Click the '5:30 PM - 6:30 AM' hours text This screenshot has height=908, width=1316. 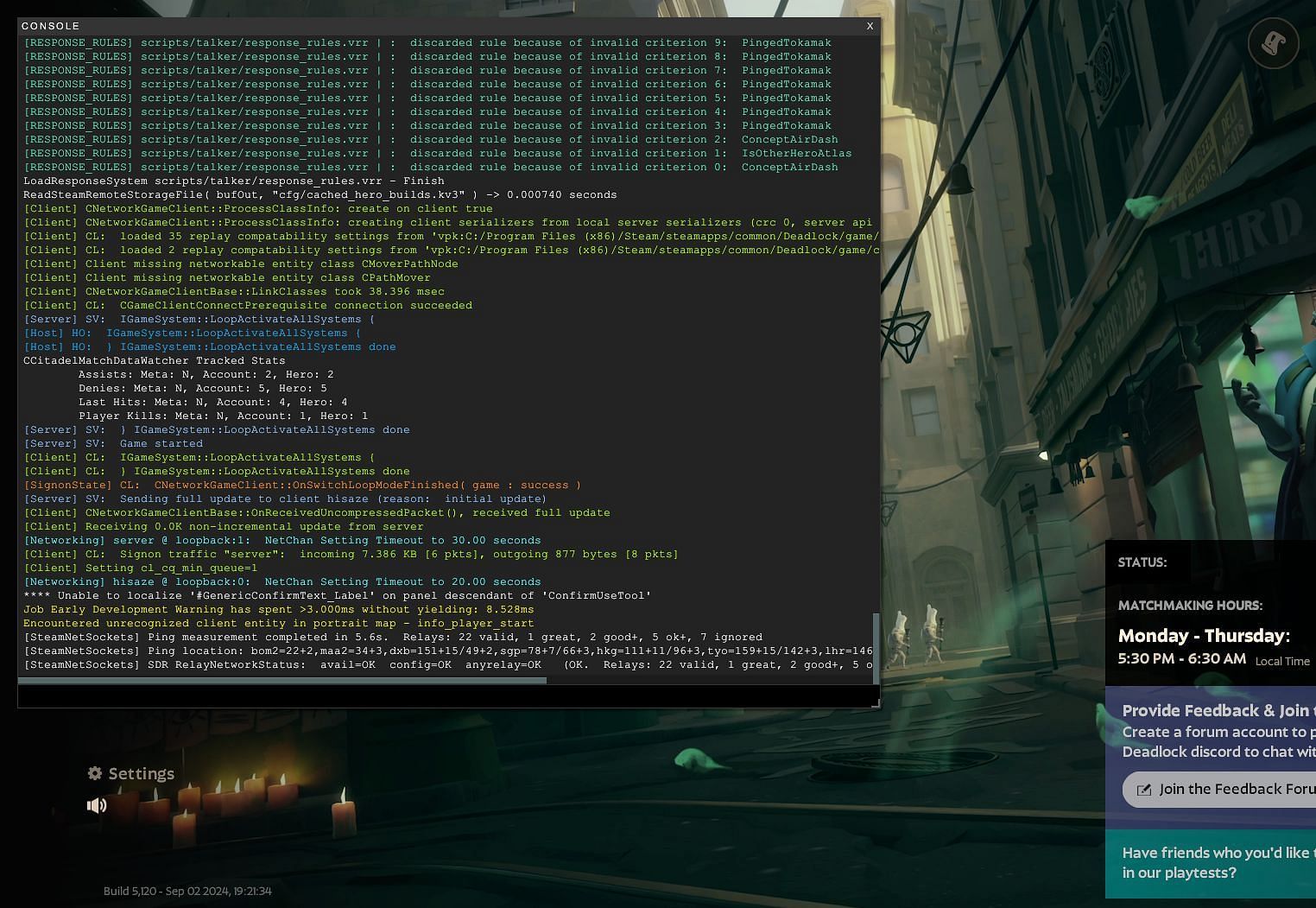click(1182, 658)
